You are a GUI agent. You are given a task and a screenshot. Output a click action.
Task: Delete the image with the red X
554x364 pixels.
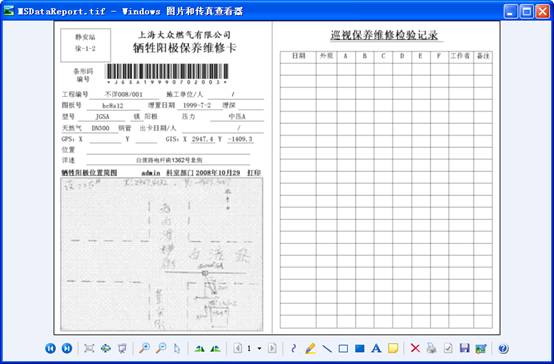point(415,348)
